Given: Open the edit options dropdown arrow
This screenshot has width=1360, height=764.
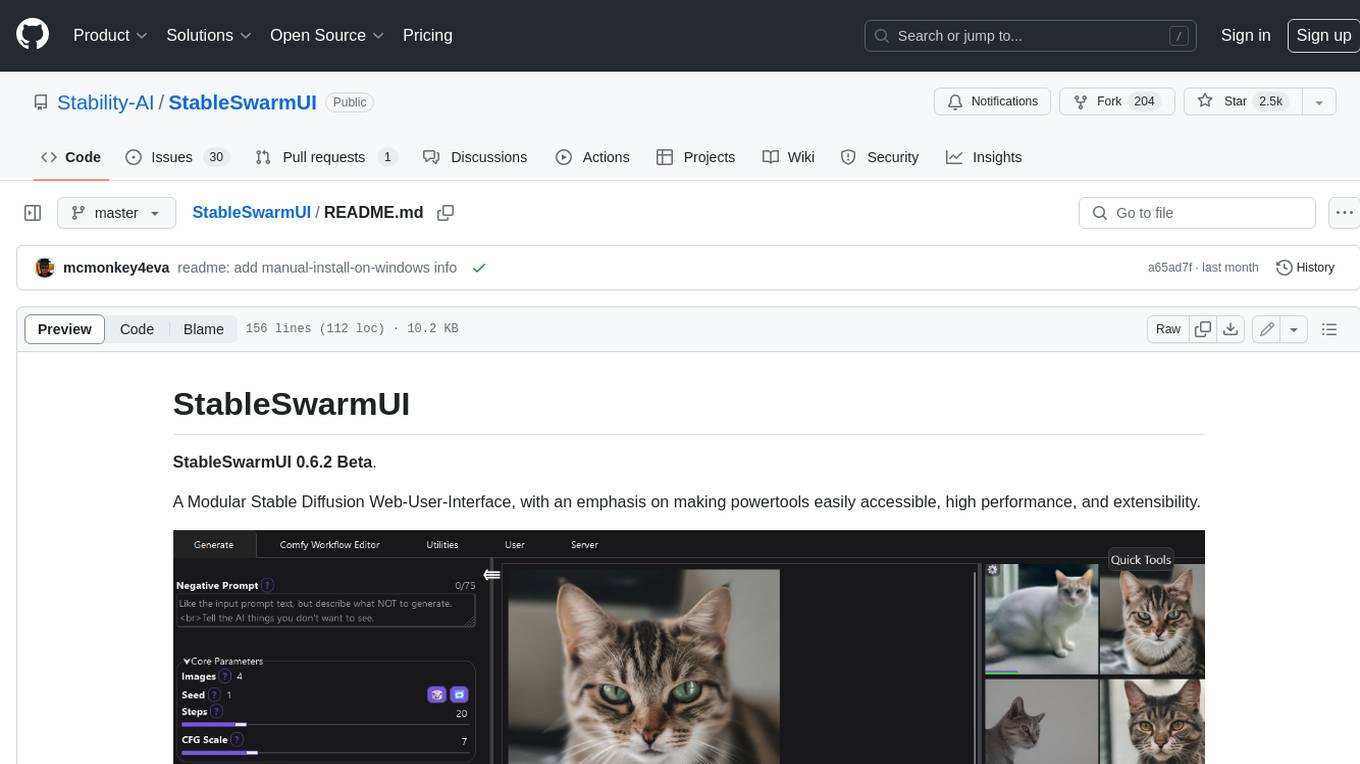Looking at the screenshot, I should pyautogui.click(x=1294, y=329).
